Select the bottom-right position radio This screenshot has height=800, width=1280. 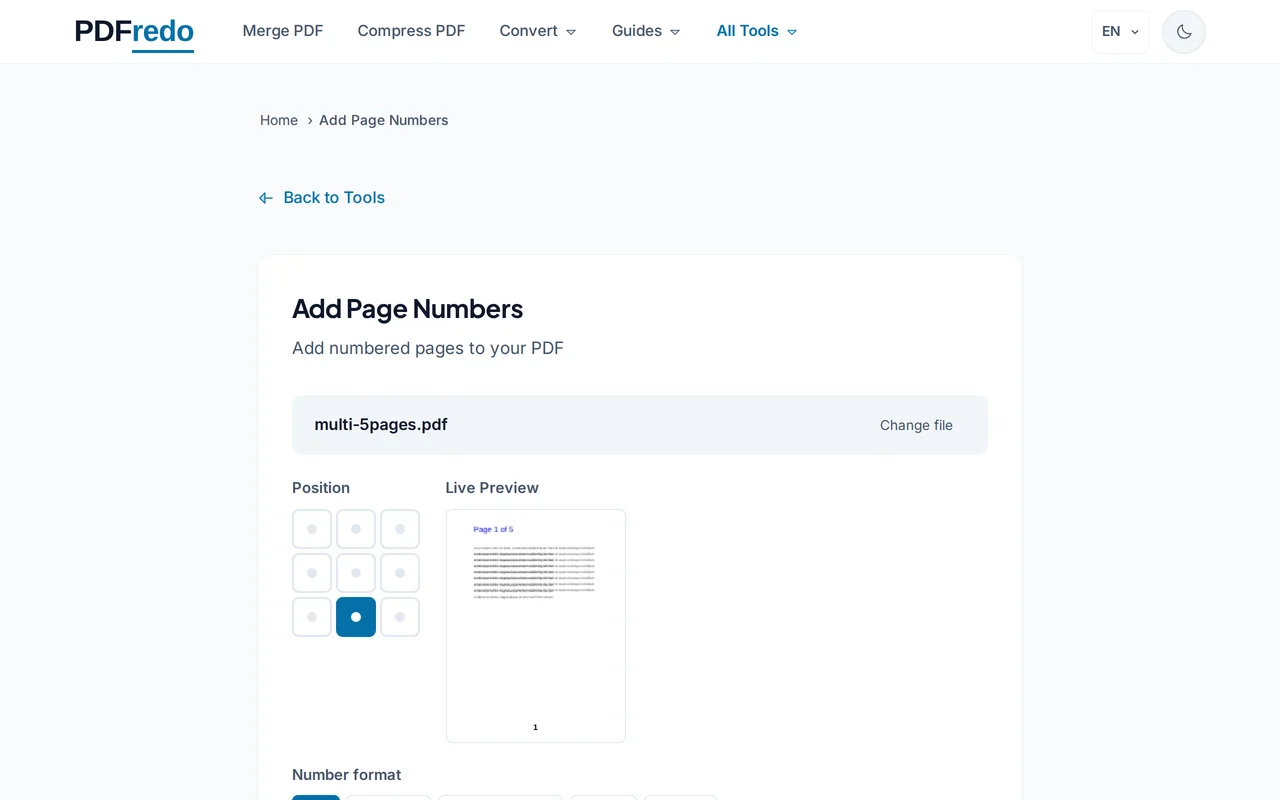click(399, 616)
